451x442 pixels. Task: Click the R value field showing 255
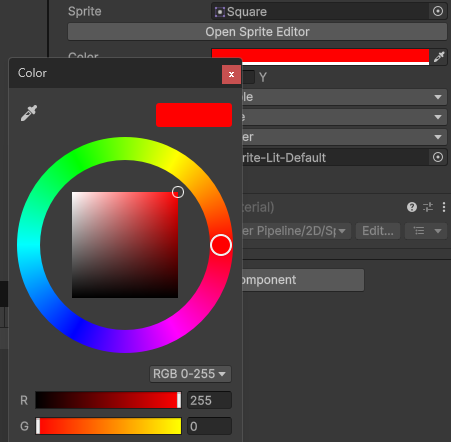209,400
